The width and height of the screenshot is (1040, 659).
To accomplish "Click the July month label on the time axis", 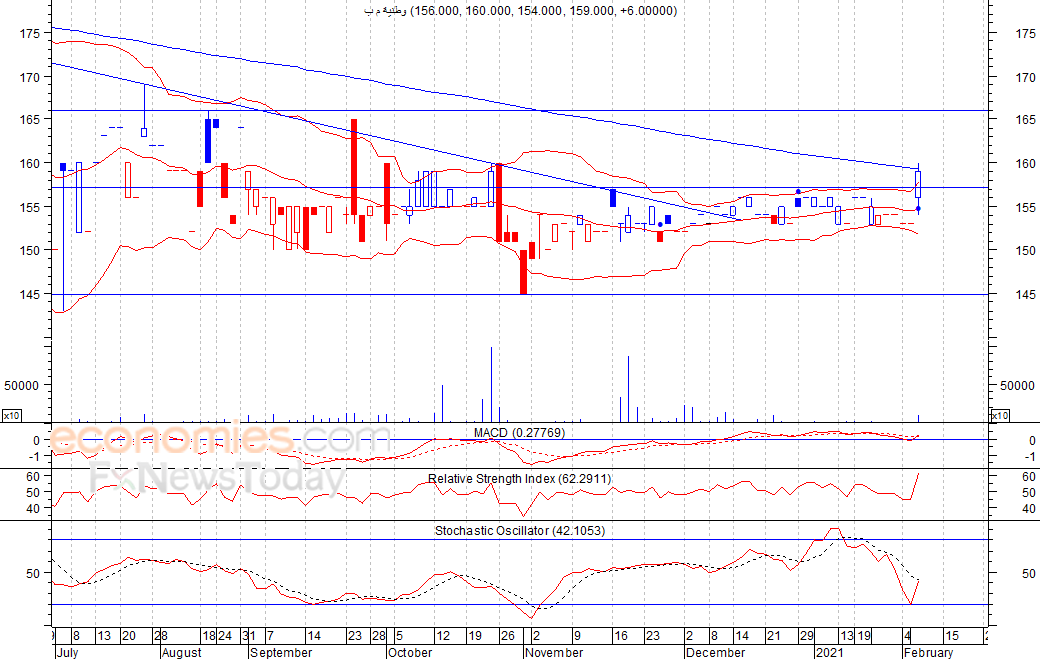I will (67, 652).
